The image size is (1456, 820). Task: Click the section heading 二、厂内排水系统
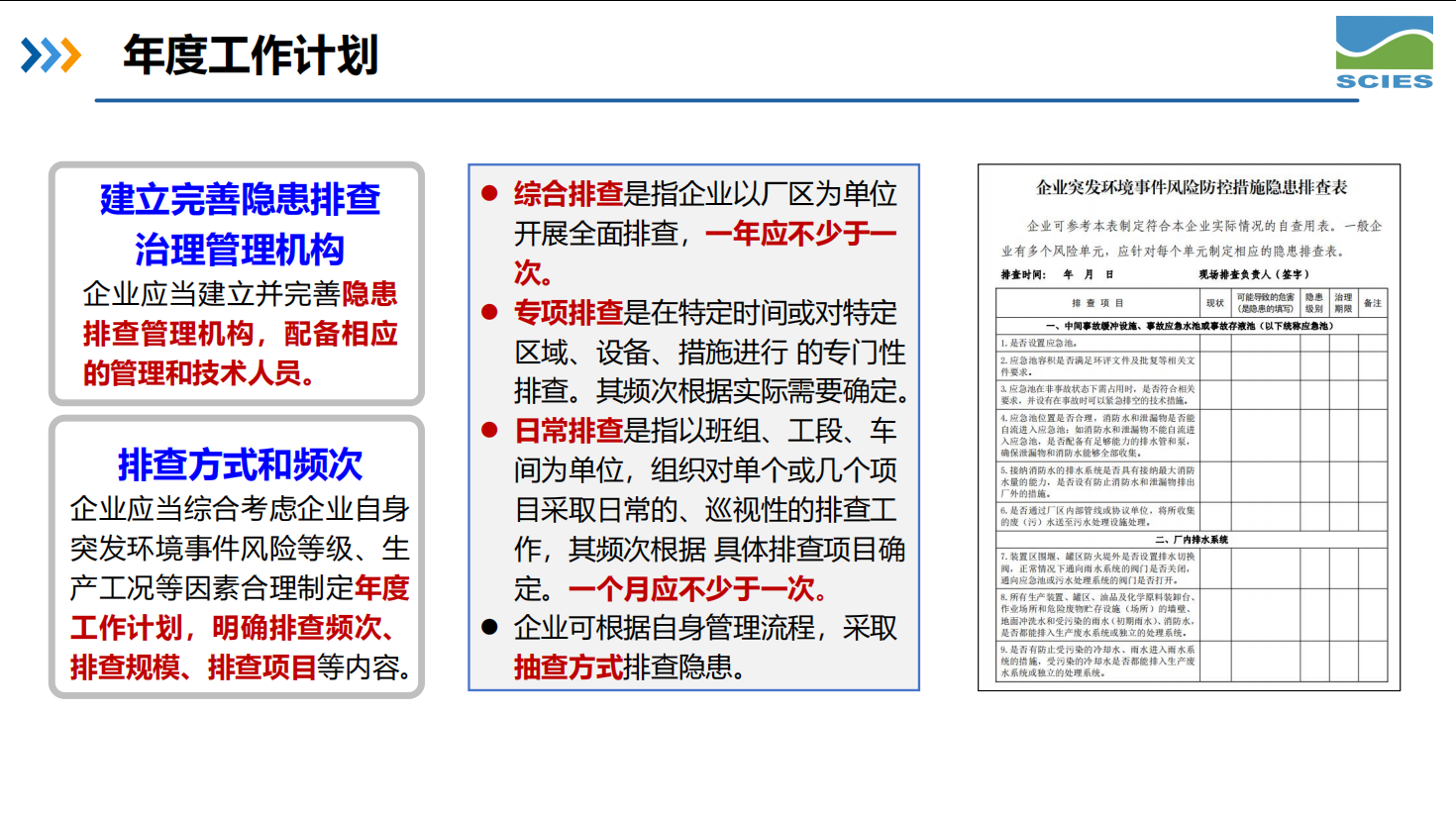point(1192,540)
